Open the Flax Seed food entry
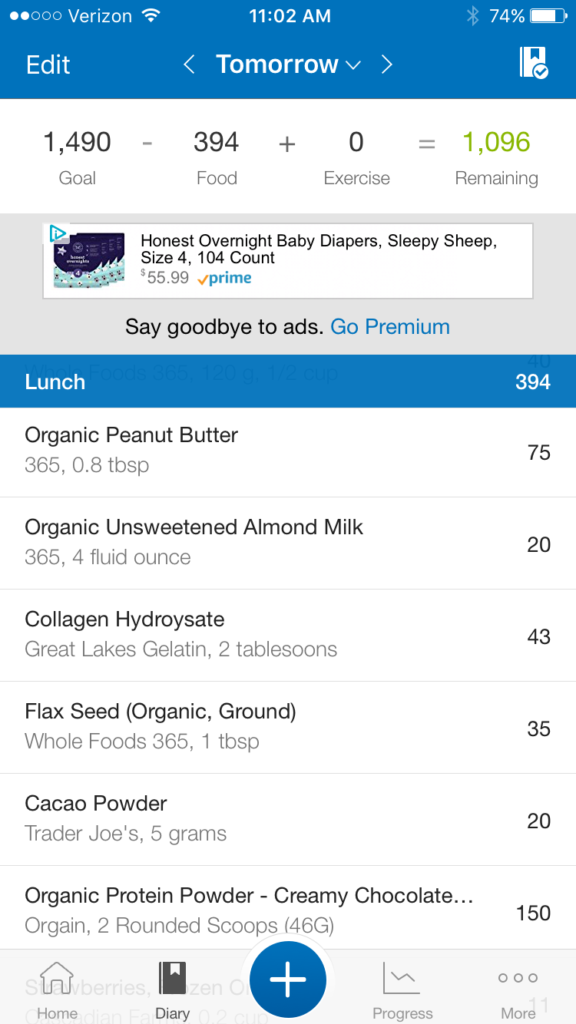The width and height of the screenshot is (576, 1024). click(288, 728)
